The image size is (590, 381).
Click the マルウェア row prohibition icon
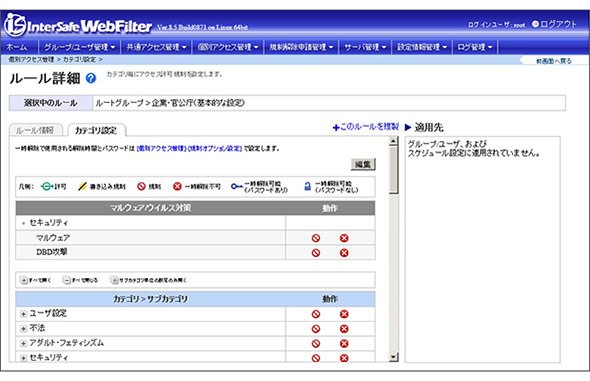tap(316, 238)
